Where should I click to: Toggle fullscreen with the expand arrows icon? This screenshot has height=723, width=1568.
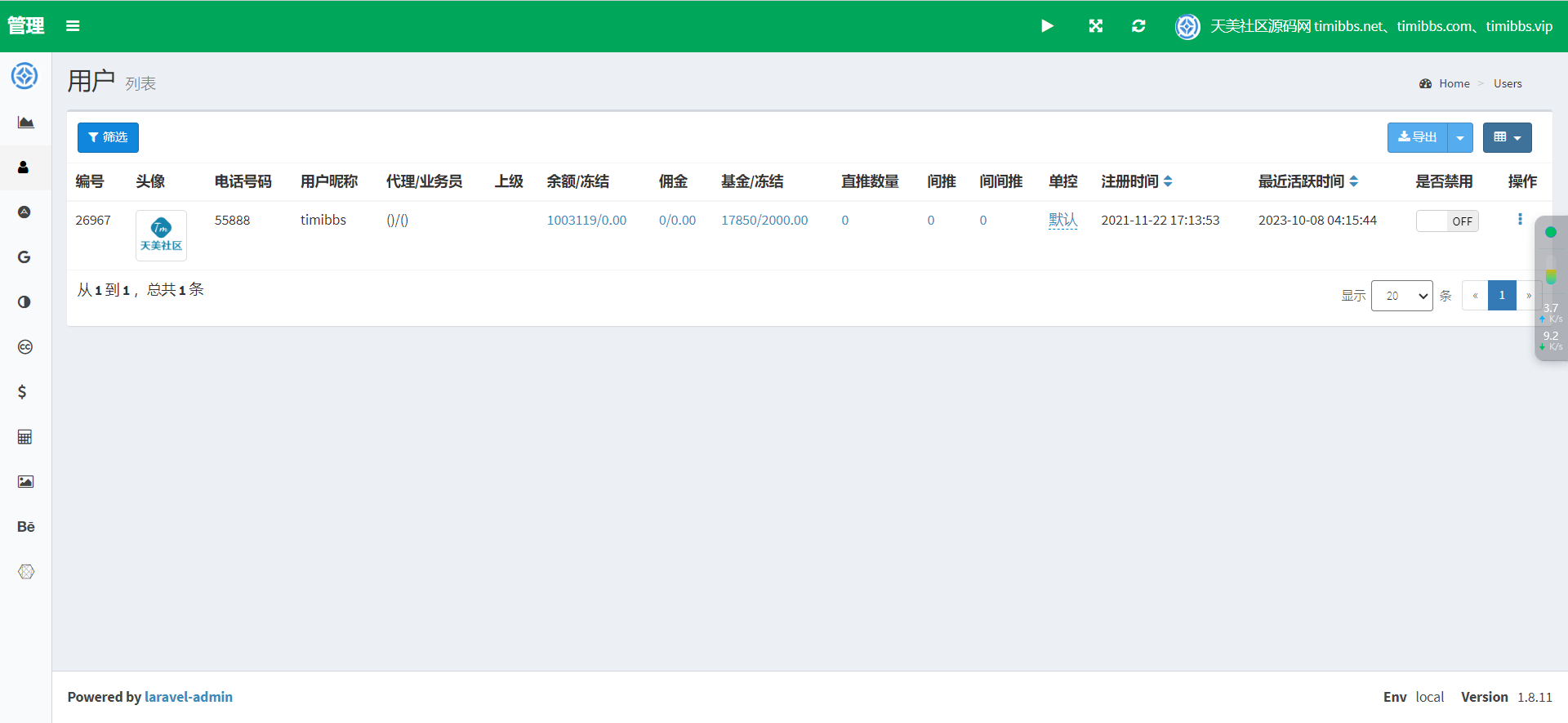coord(1096,26)
